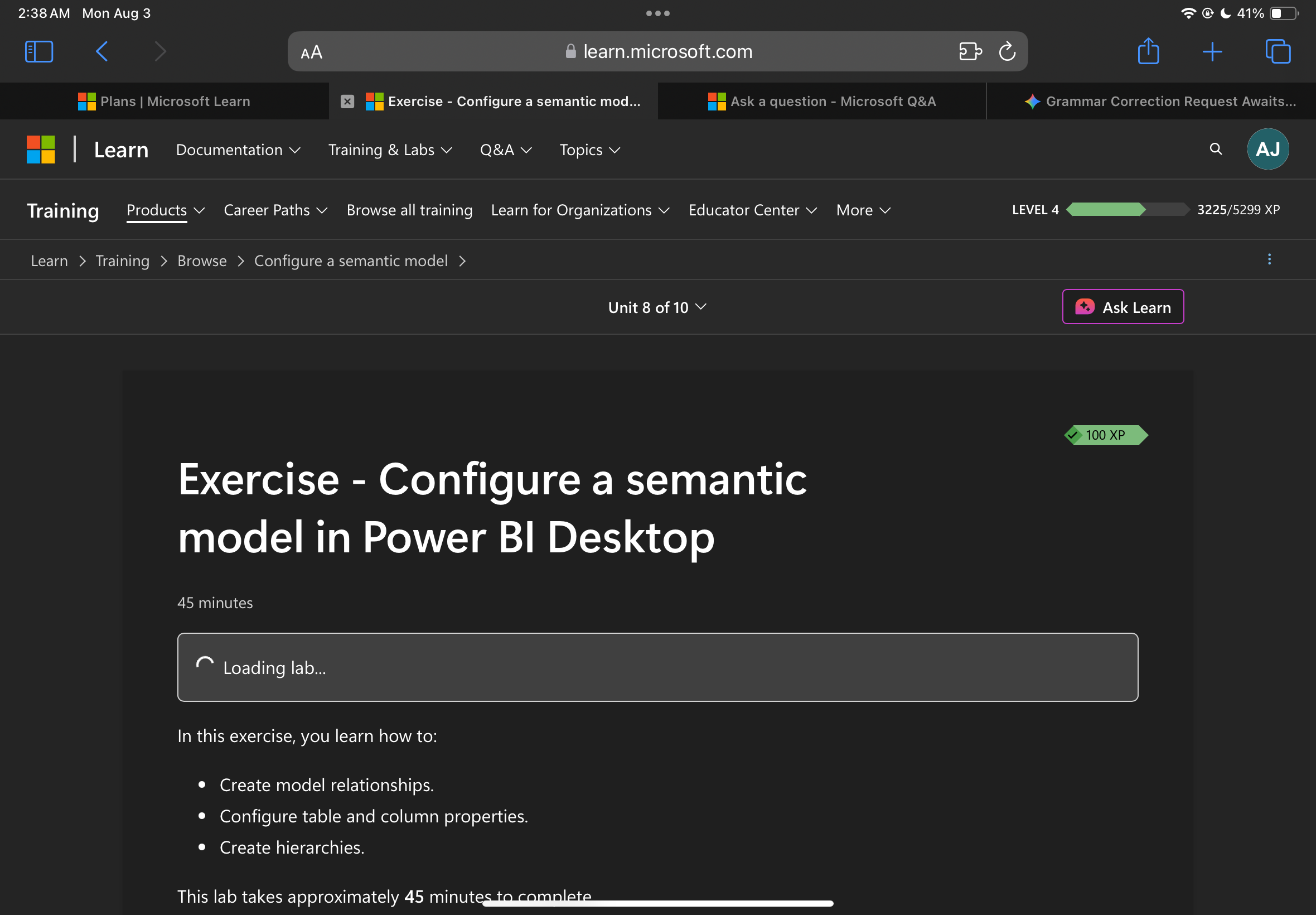
Task: Open a new tab
Action: pos(1212,51)
